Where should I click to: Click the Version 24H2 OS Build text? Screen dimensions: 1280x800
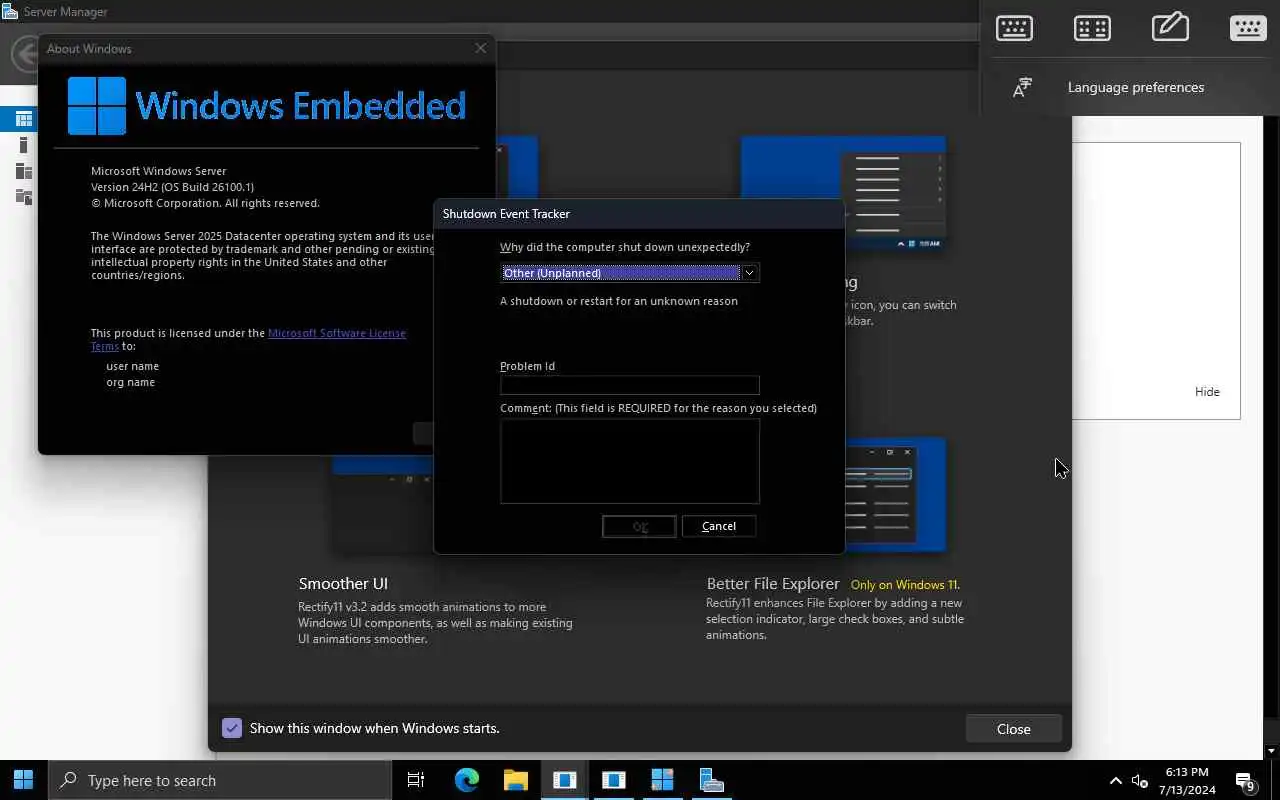click(x=172, y=187)
